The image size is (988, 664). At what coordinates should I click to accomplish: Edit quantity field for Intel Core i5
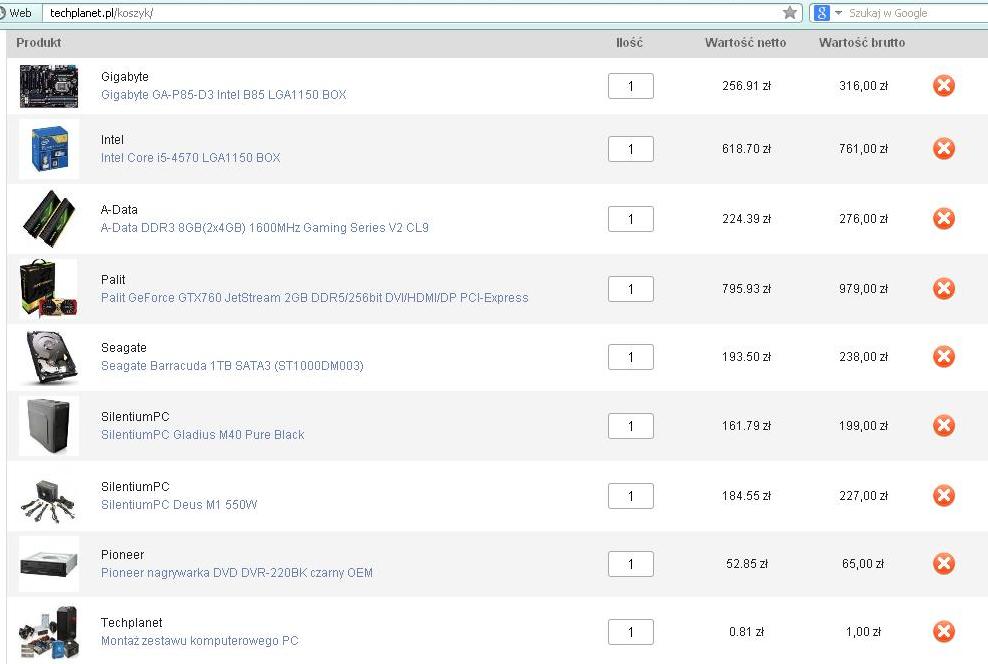click(631, 149)
